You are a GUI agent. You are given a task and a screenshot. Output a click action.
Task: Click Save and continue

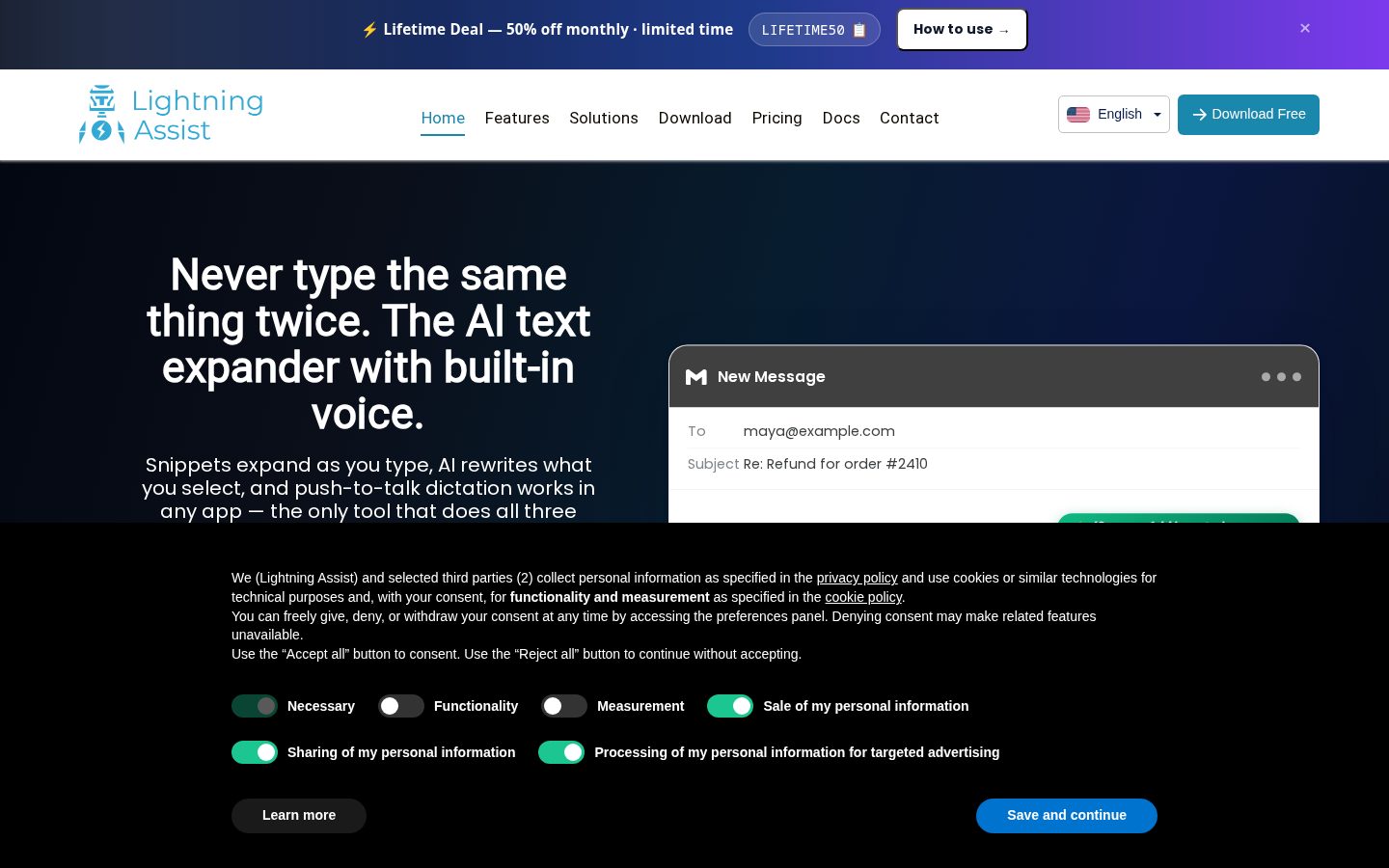click(1067, 816)
